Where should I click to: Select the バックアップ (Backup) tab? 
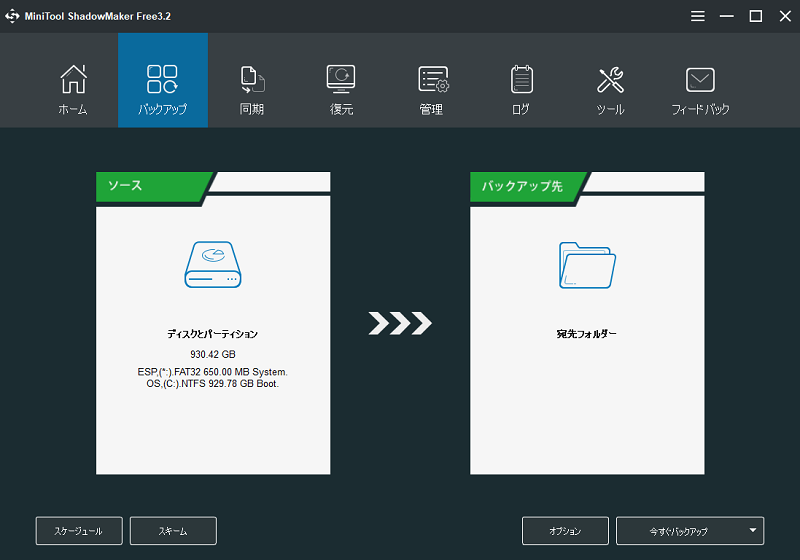[163, 81]
